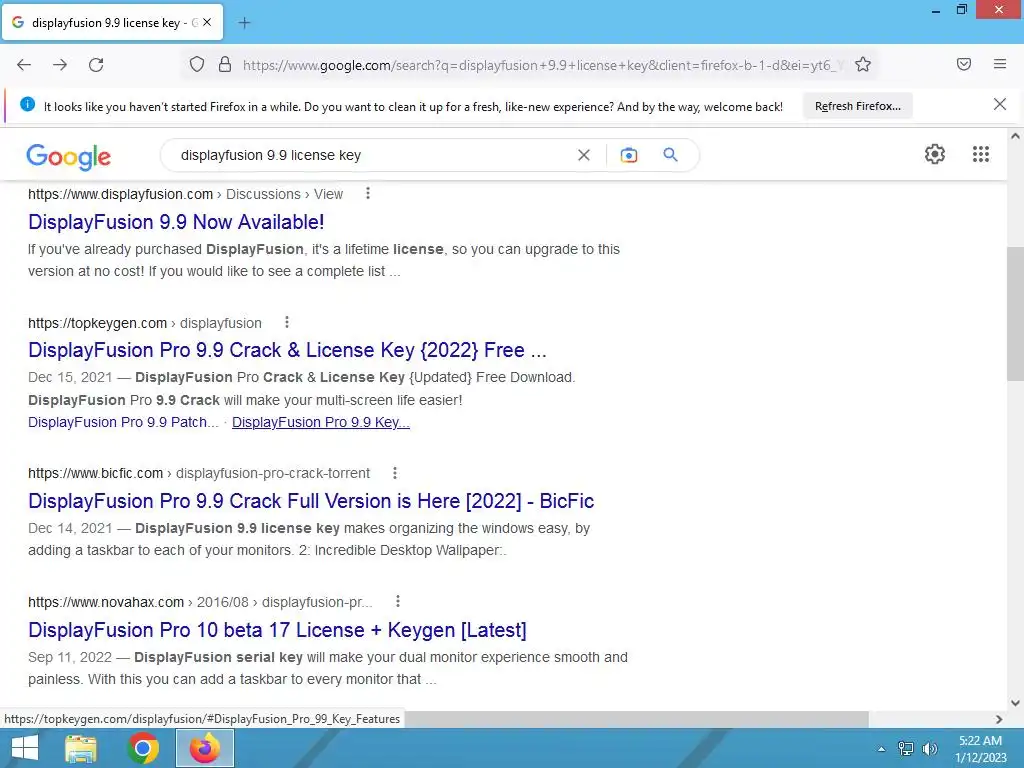The image size is (1024, 768).
Task: Bookmark this page with the star icon
Action: tap(863, 64)
